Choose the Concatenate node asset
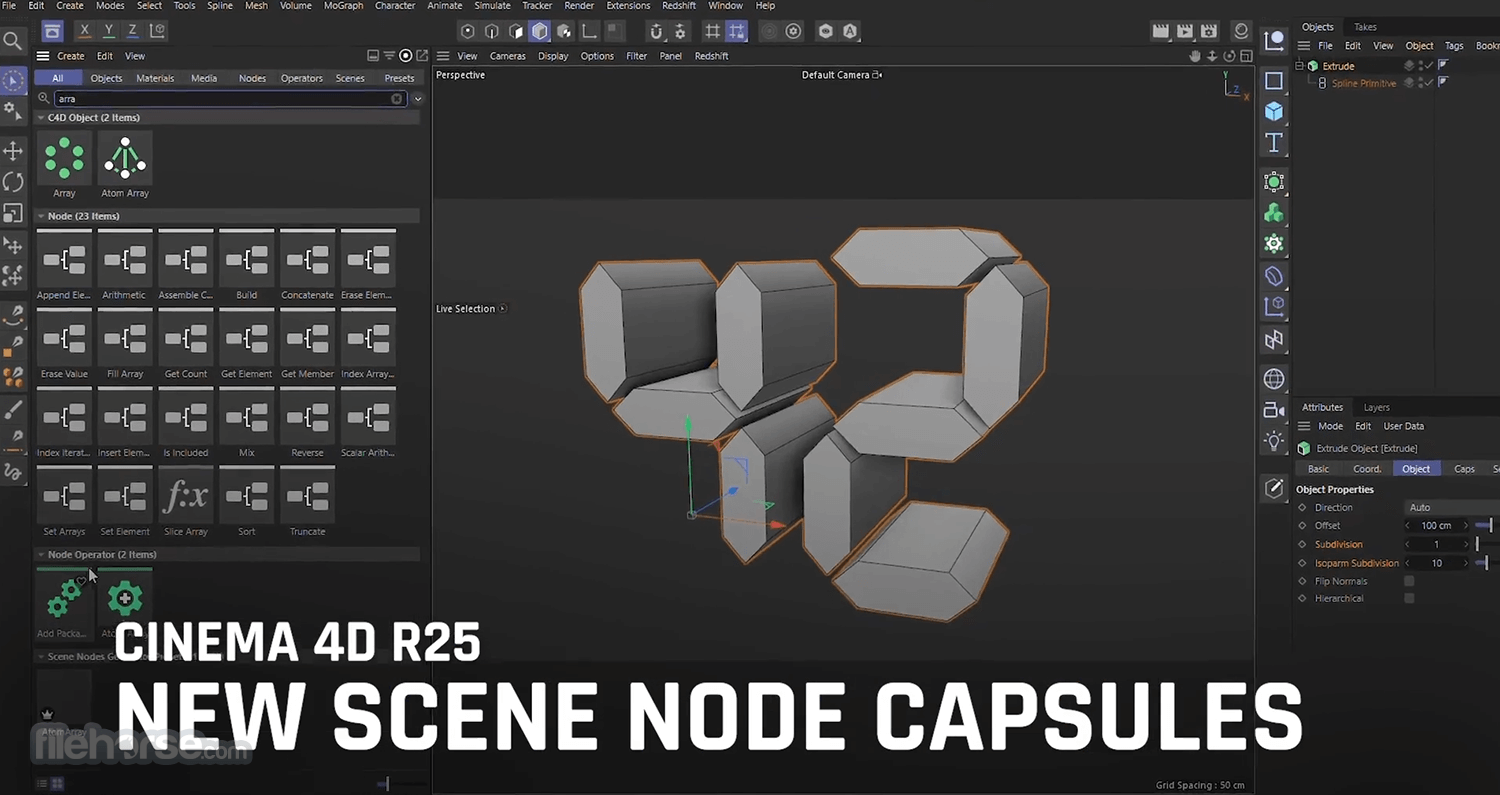The image size is (1500, 795). [307, 266]
